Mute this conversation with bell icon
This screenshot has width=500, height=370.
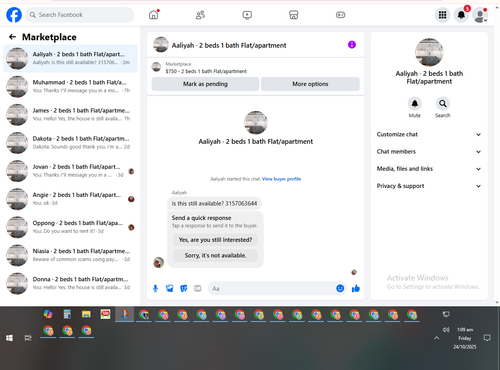[x=415, y=104]
